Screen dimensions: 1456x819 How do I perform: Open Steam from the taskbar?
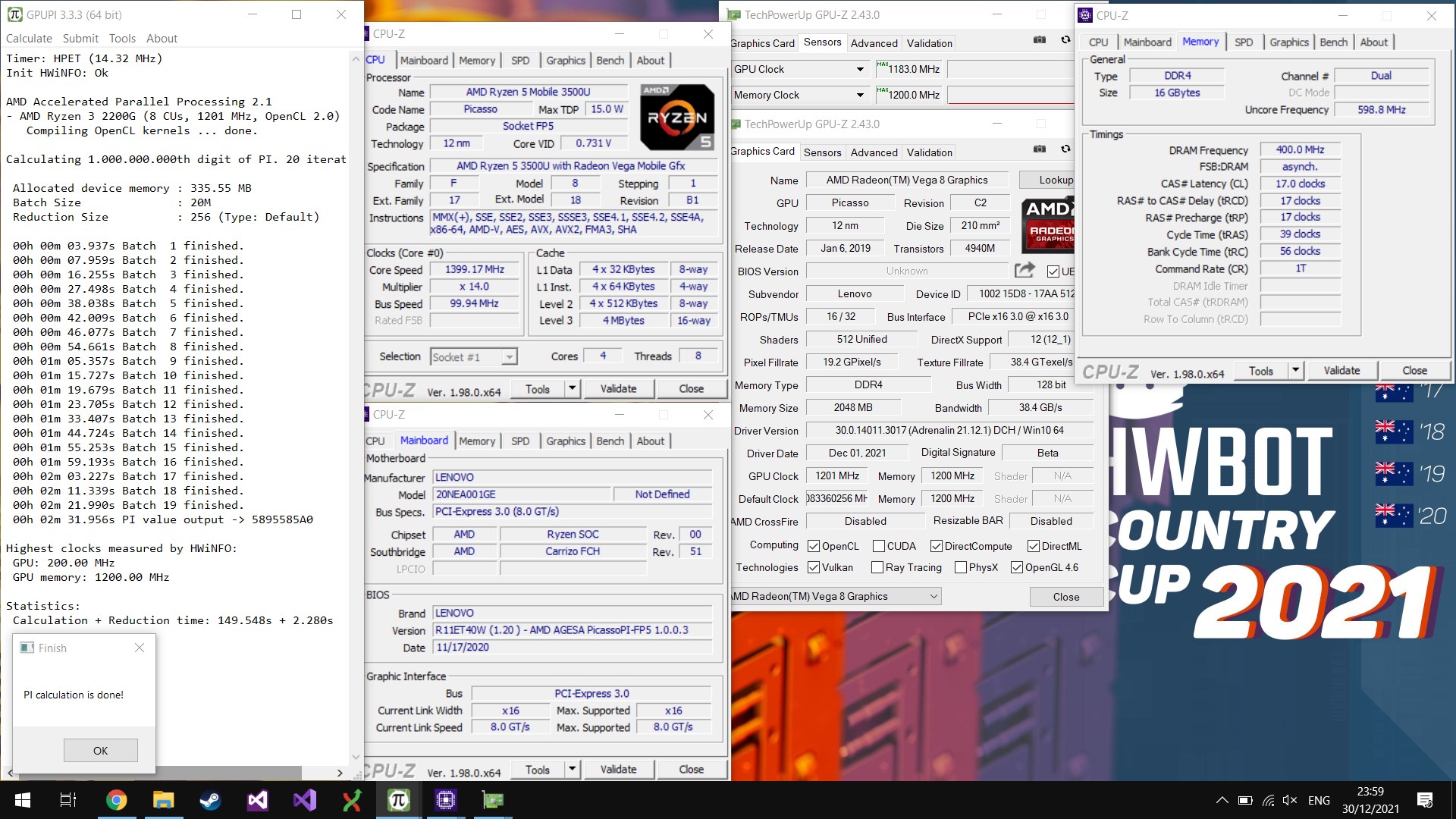[210, 800]
